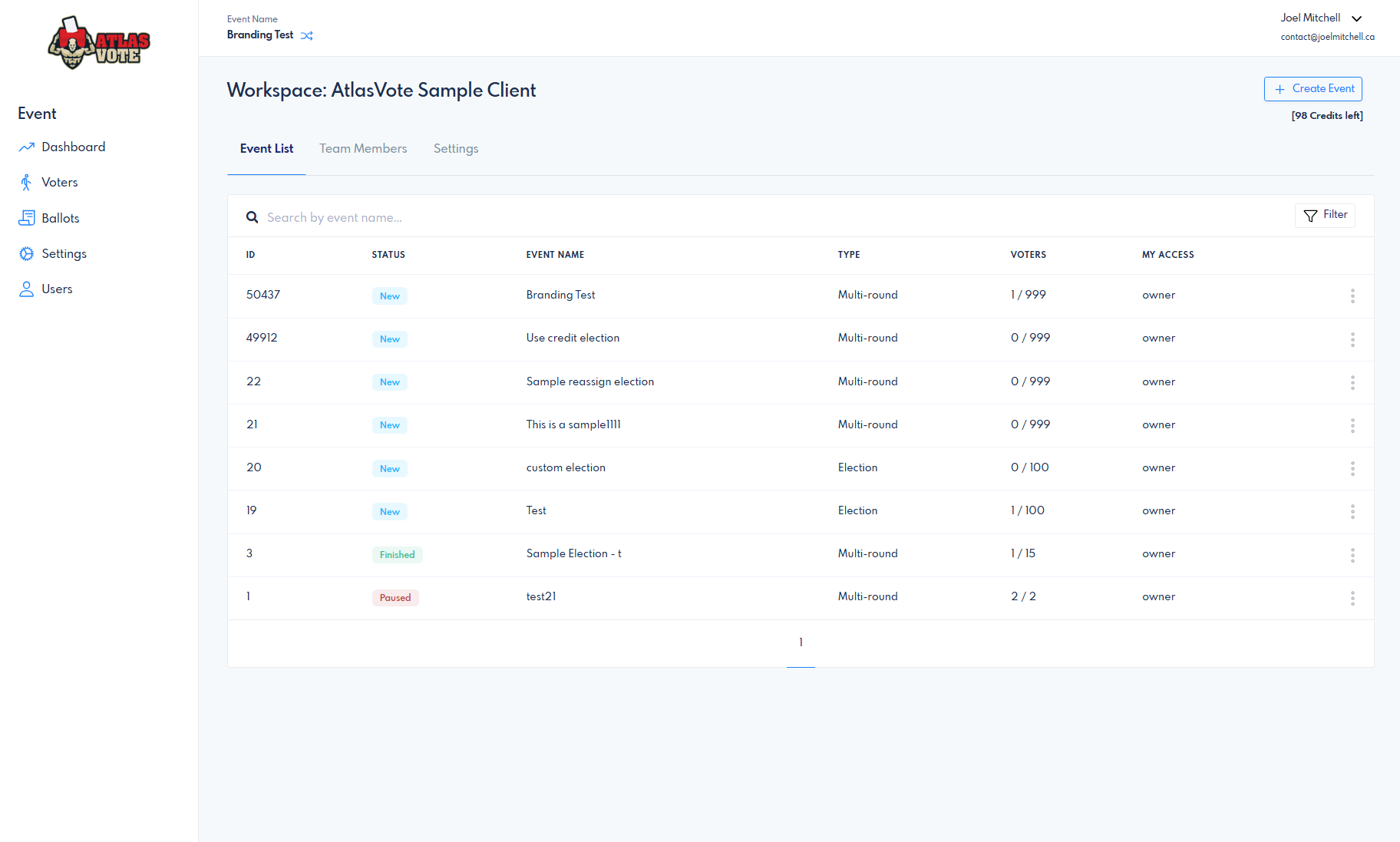The width and height of the screenshot is (1400, 842).
Task: Click the Paused status badge
Action: (395, 598)
